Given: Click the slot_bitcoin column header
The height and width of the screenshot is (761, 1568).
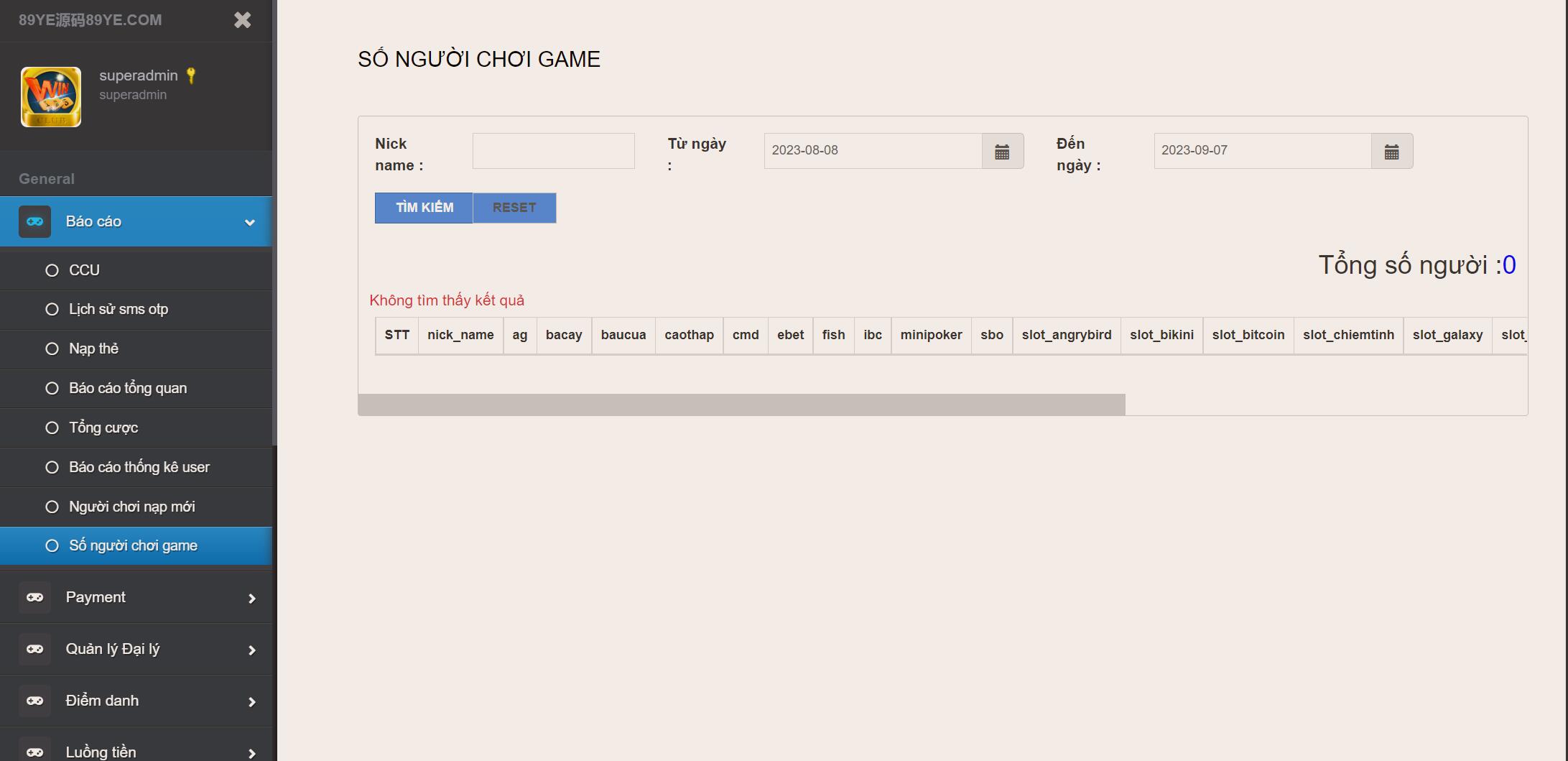Looking at the screenshot, I should [1248, 336].
